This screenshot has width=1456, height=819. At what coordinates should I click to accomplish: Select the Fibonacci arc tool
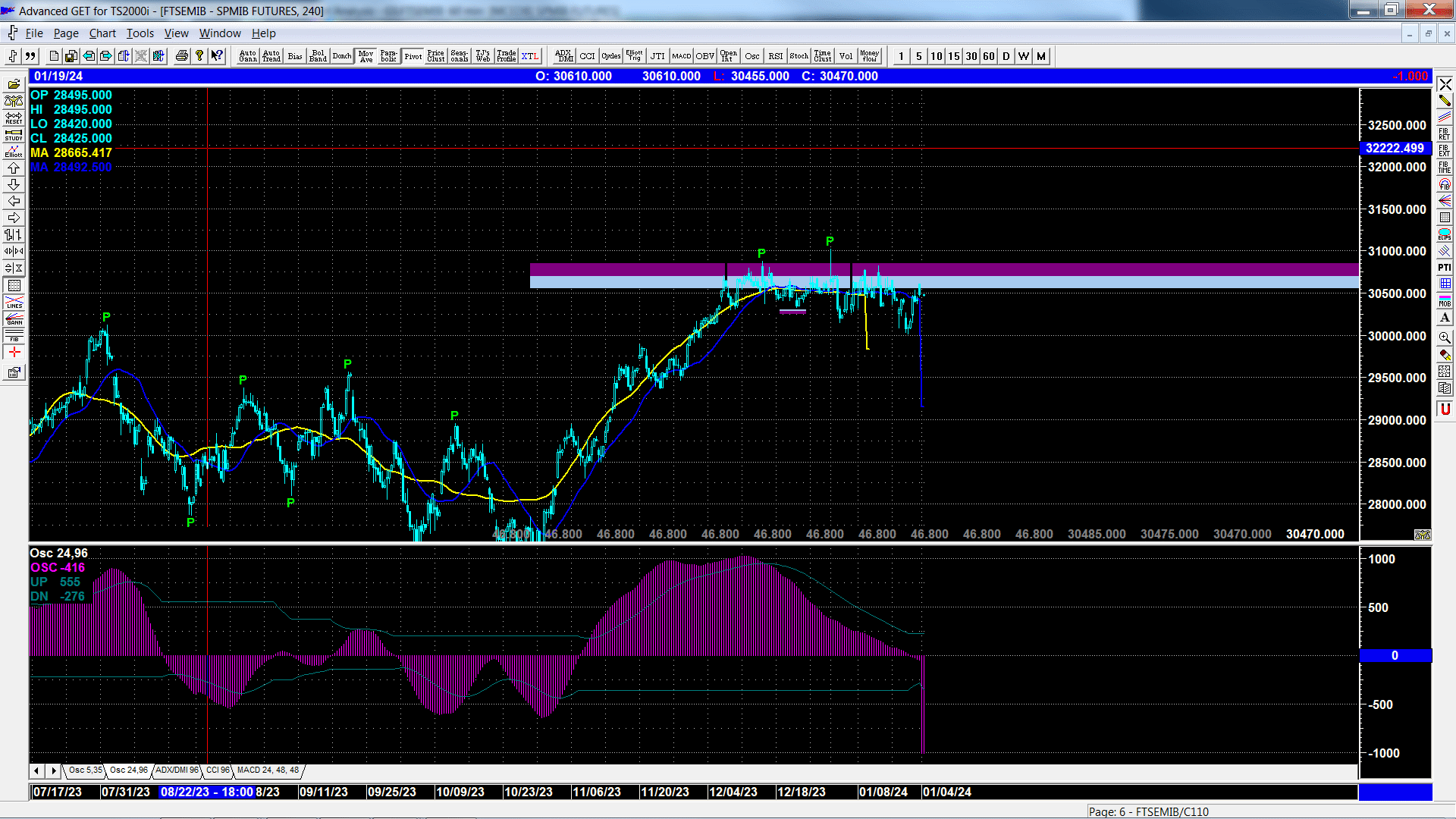click(x=1445, y=184)
